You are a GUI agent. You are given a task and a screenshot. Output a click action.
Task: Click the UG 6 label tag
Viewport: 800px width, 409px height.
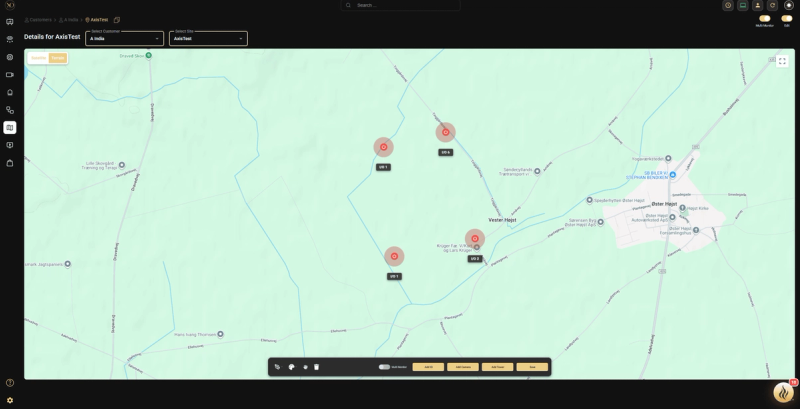coord(445,152)
